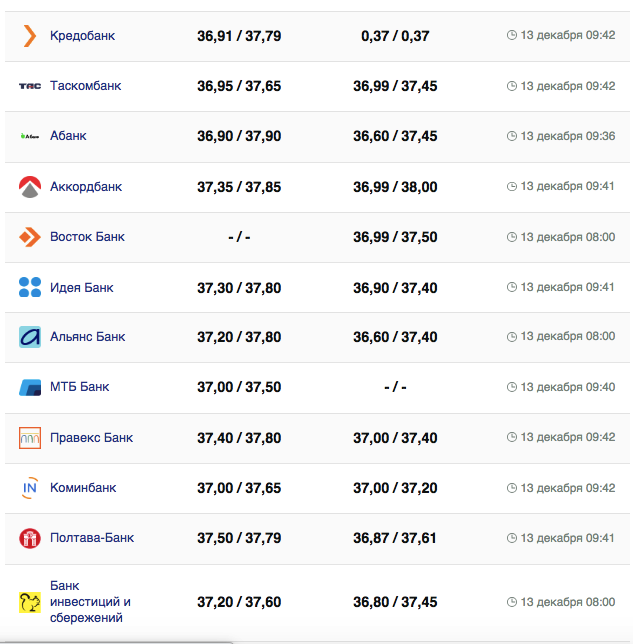Open the Идея Банк link

tap(82, 288)
